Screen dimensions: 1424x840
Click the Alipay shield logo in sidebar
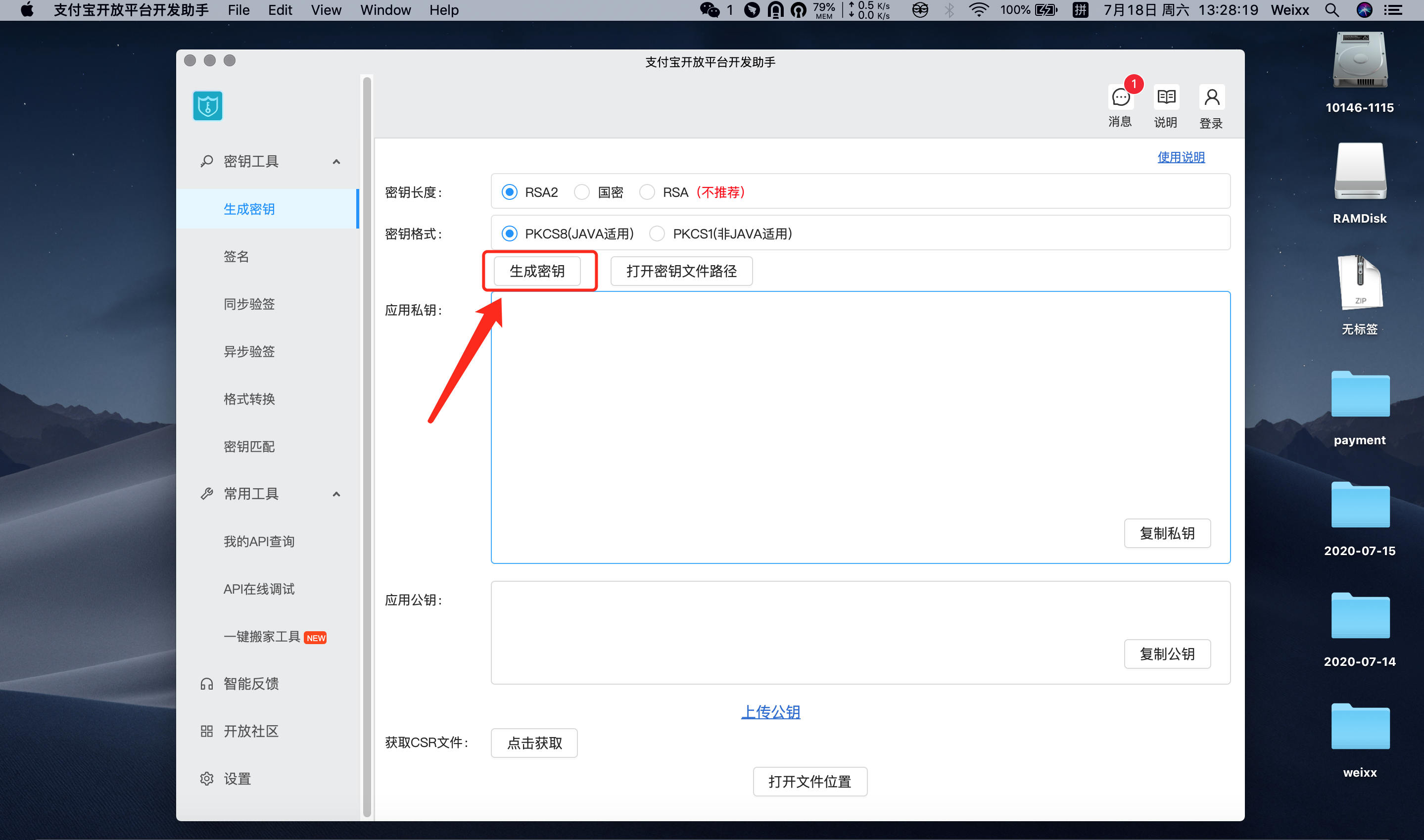click(x=208, y=106)
